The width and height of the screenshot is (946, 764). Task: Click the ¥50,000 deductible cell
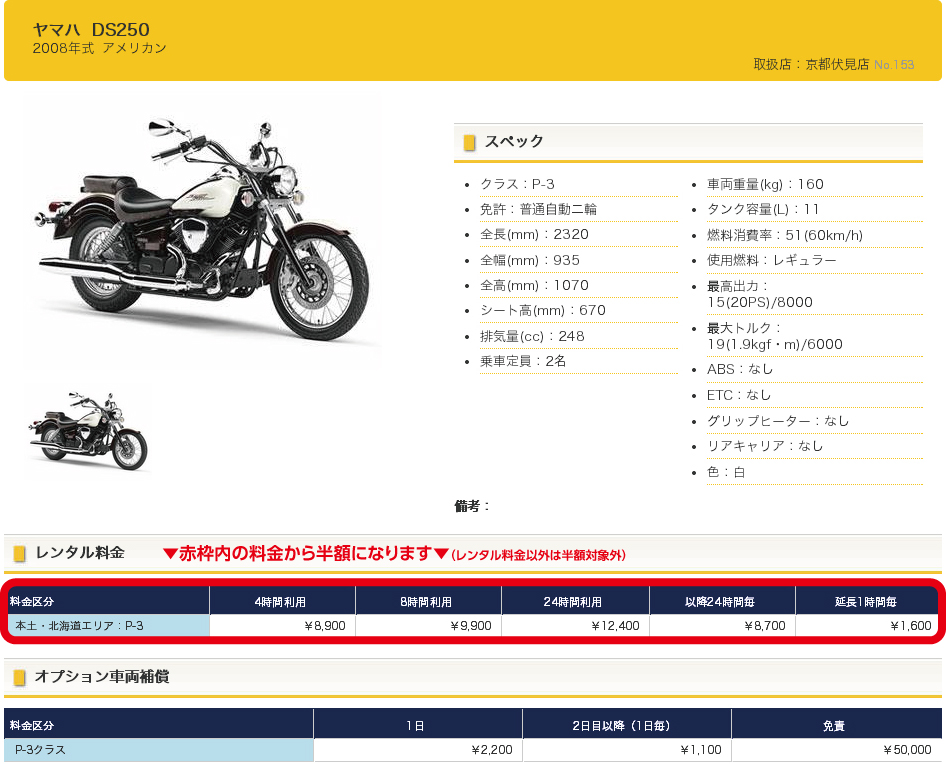tap(836, 750)
